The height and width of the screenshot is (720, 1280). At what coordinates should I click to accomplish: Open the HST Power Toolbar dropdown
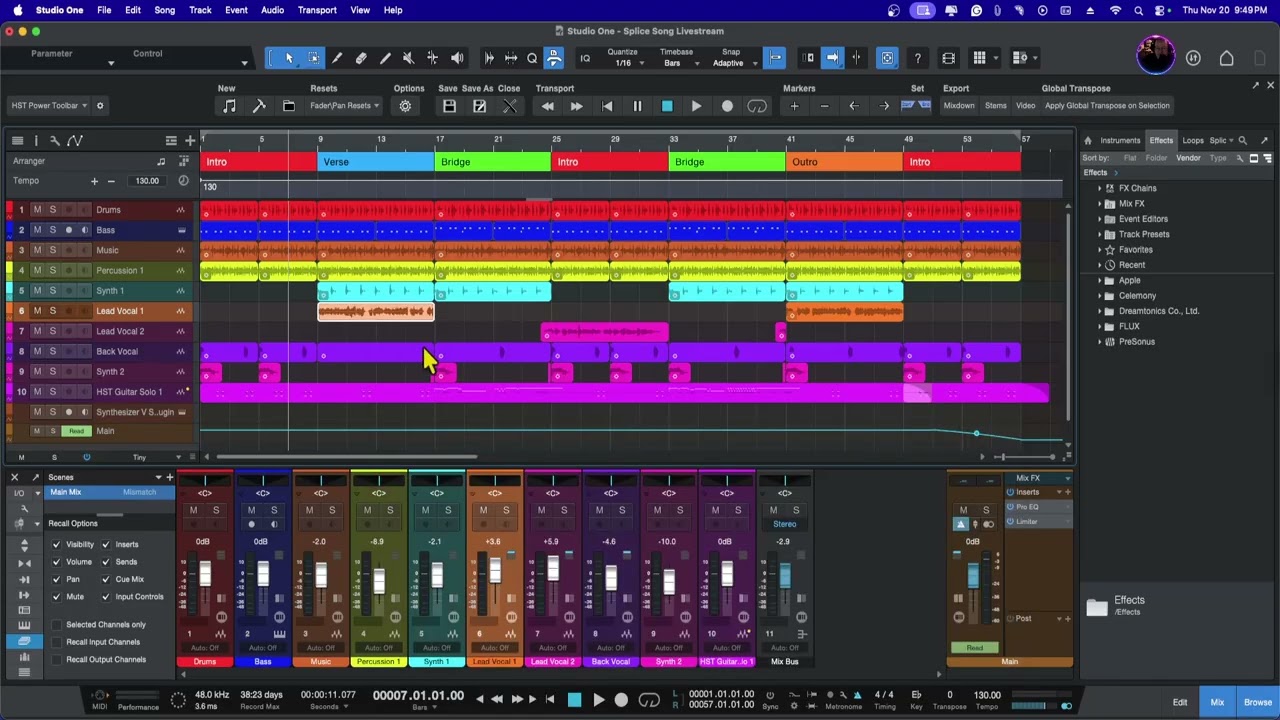[49, 106]
